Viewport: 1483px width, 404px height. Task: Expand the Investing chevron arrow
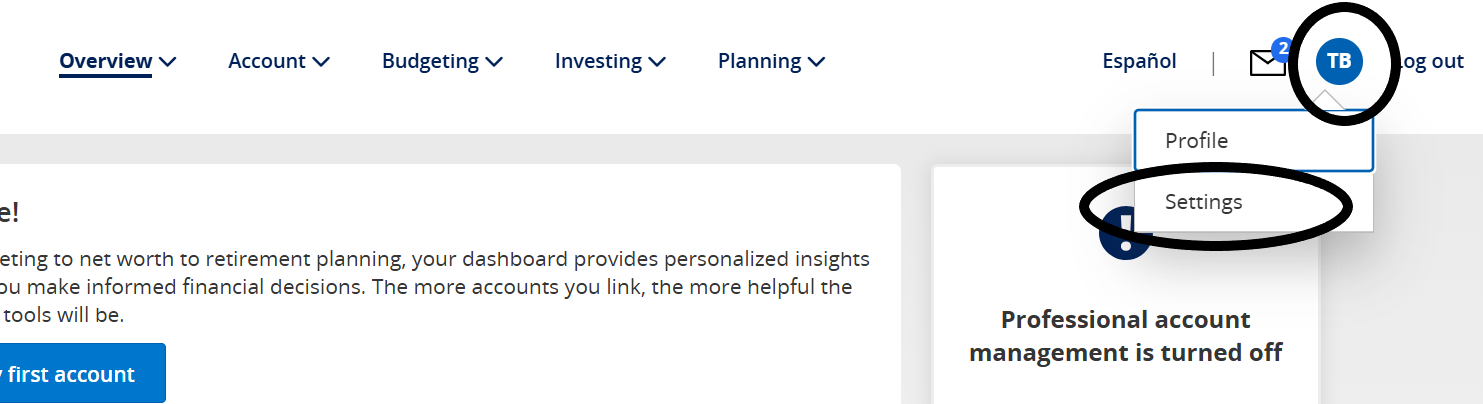657,62
